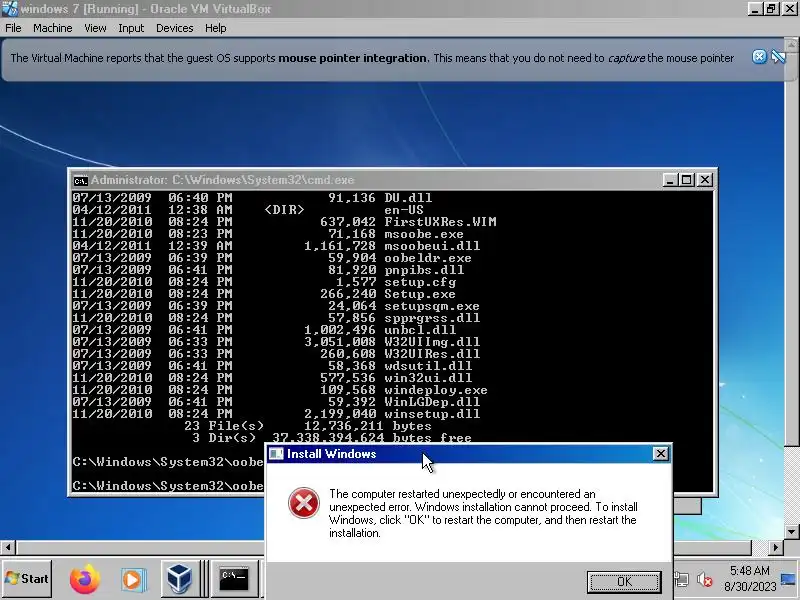Click the Setup.exe listing line
The width and height of the screenshot is (800, 600).
pyautogui.click(x=264, y=294)
